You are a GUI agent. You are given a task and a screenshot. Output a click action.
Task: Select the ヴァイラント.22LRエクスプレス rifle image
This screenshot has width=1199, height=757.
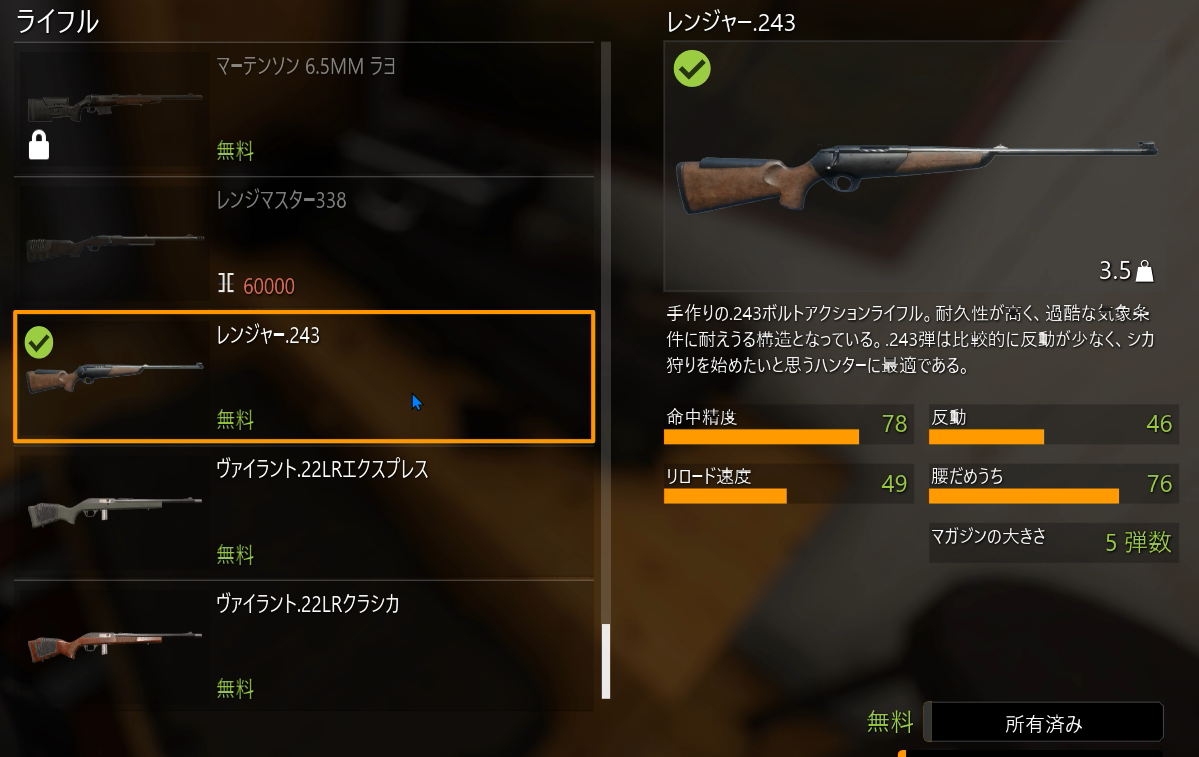click(x=115, y=510)
